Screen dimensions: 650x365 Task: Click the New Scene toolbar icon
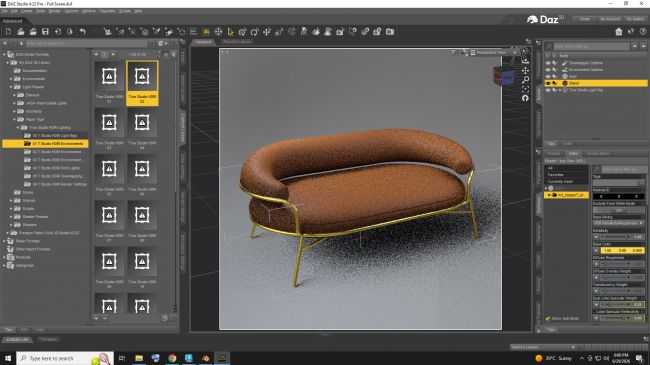8,32
